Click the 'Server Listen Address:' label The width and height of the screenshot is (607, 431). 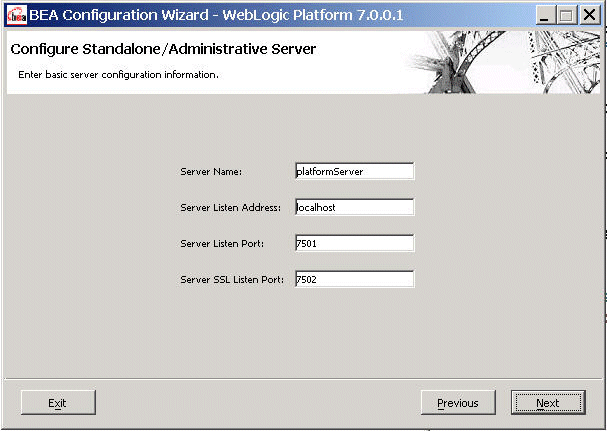point(231,208)
